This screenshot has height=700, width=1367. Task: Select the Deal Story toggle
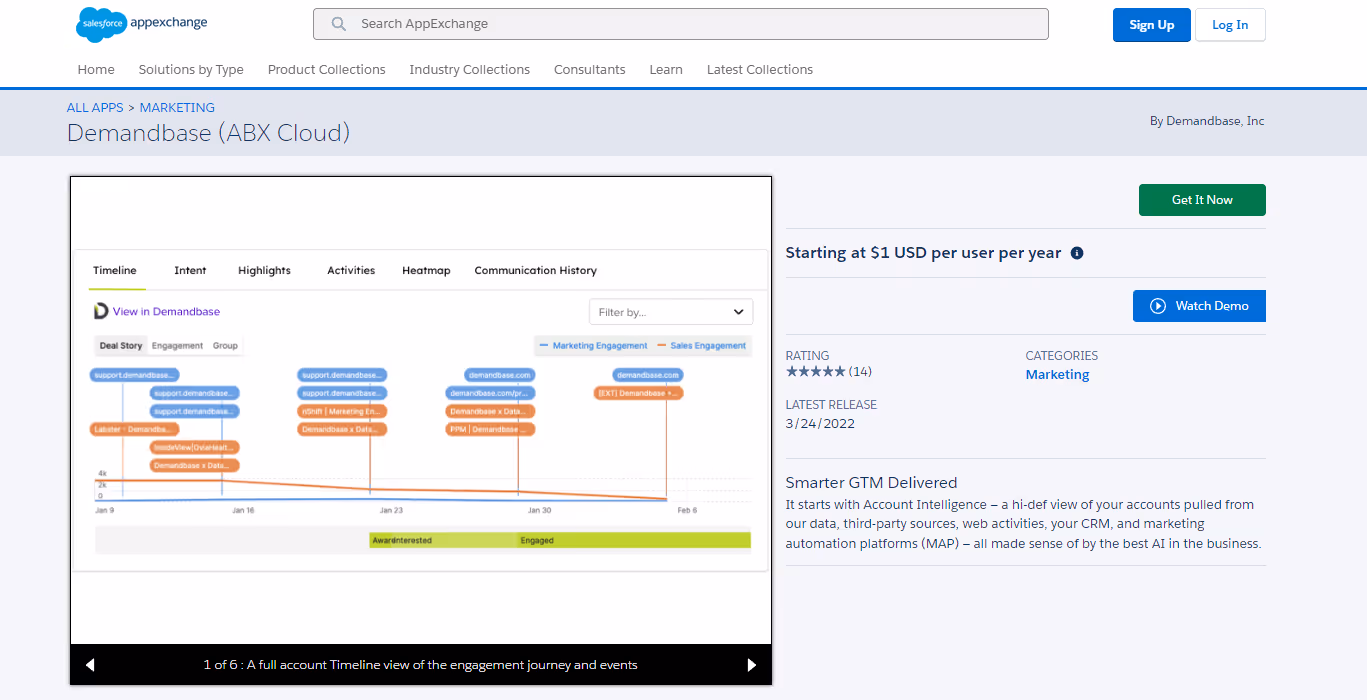[121, 346]
